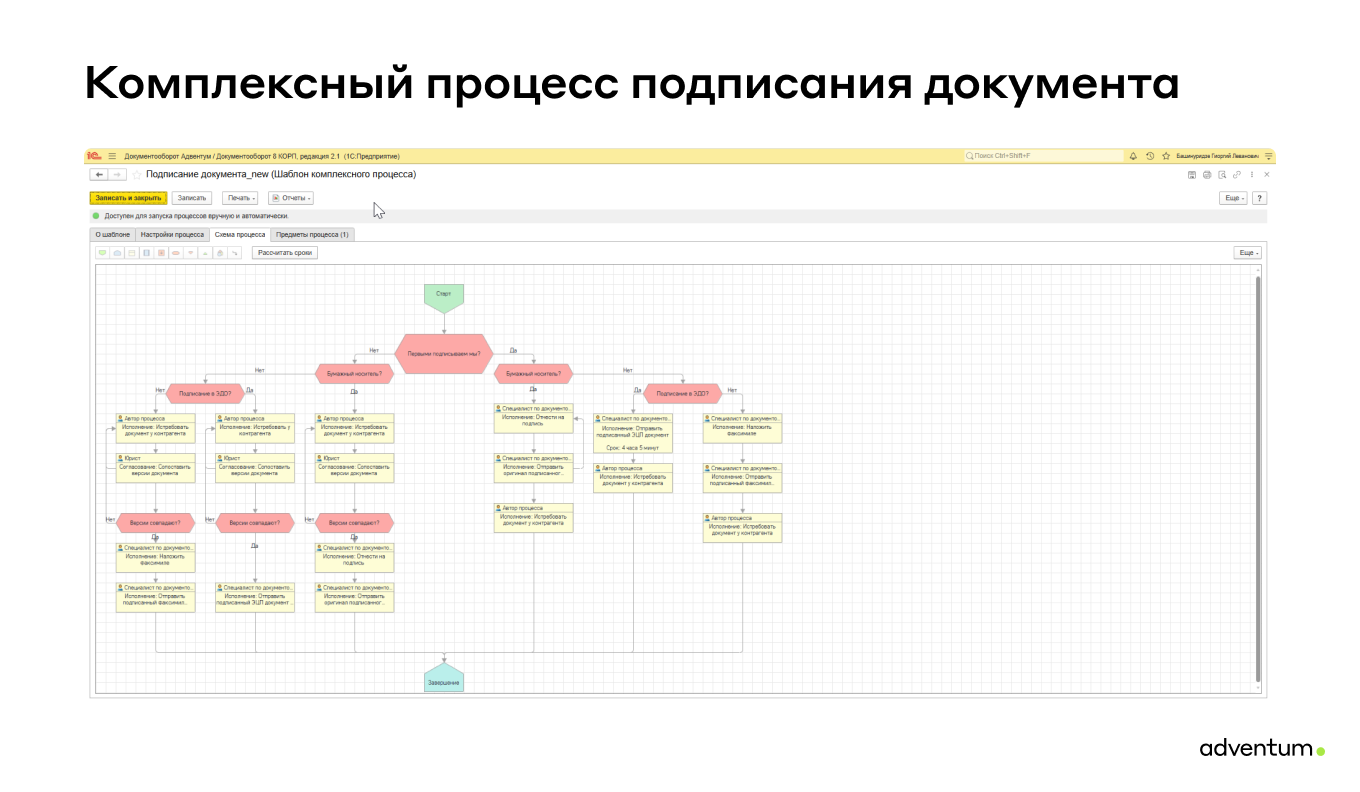Click inside the Поиск search field
Viewport: 1360px width, 792px height.
1030,155
